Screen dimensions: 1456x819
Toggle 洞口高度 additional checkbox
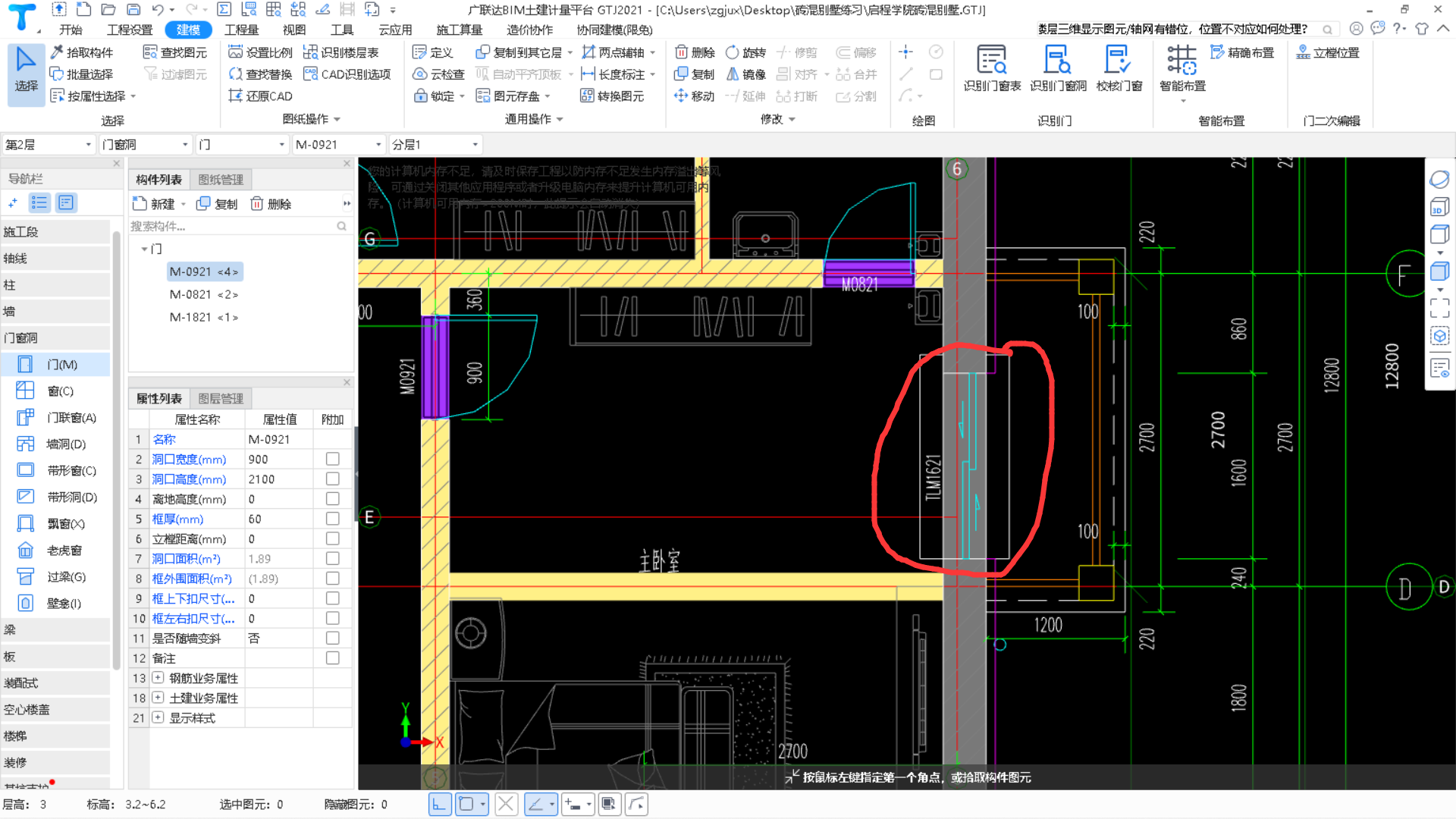pos(332,479)
